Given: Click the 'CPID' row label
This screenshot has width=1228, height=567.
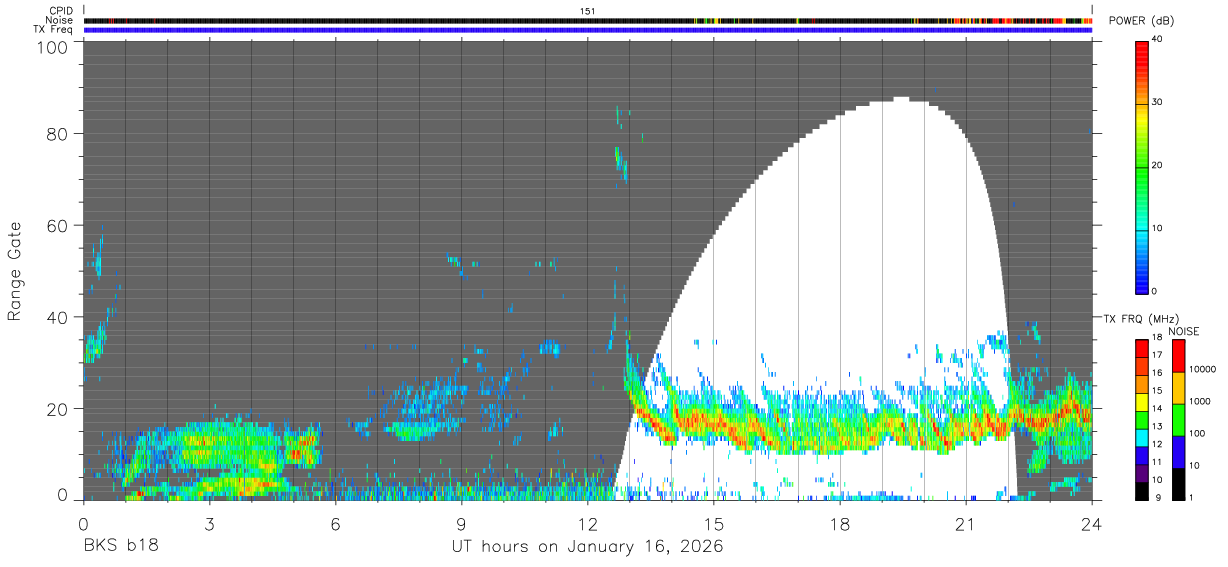Looking at the screenshot, I should [x=60, y=11].
